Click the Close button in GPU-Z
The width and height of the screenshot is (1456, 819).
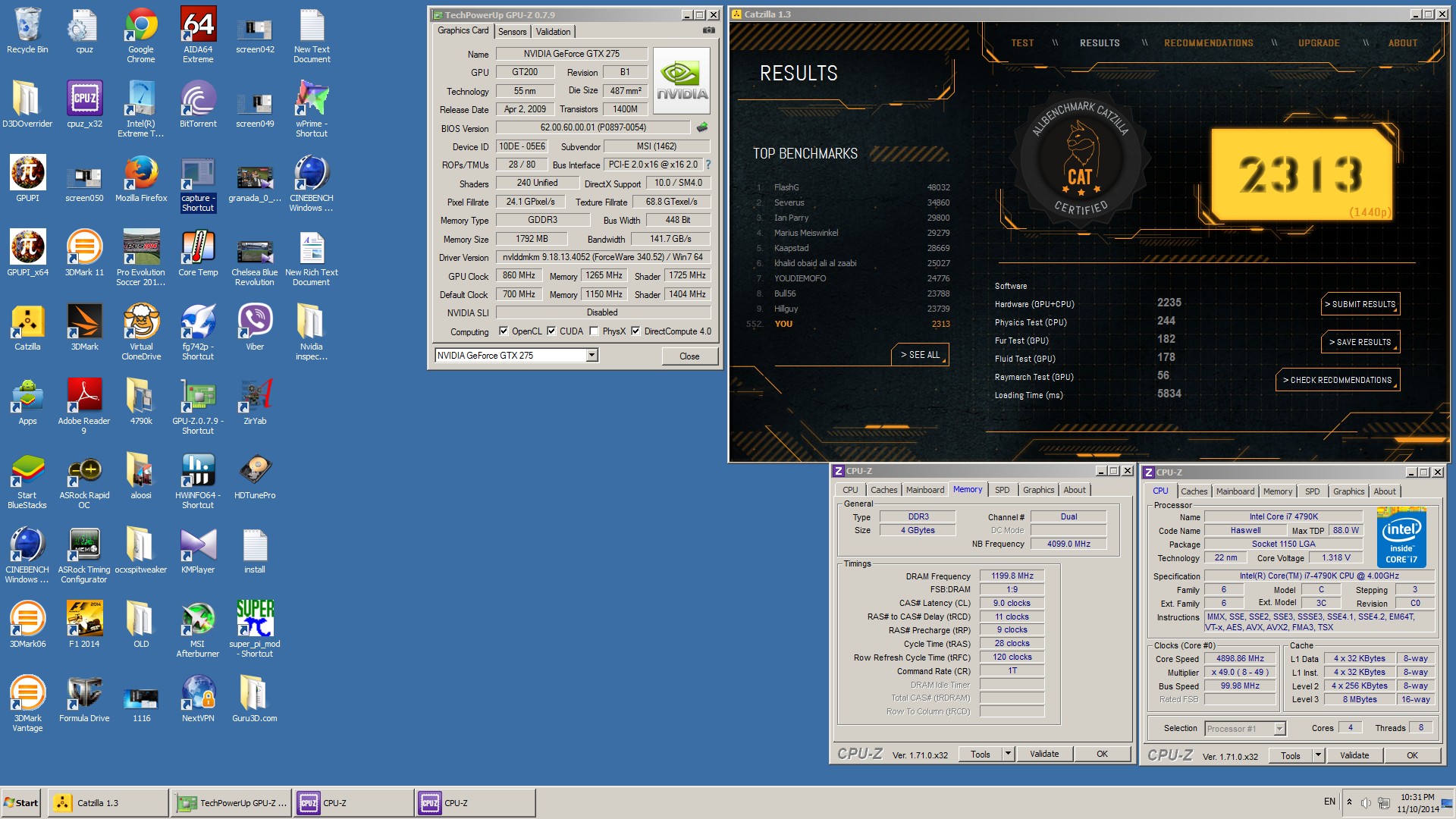[689, 356]
